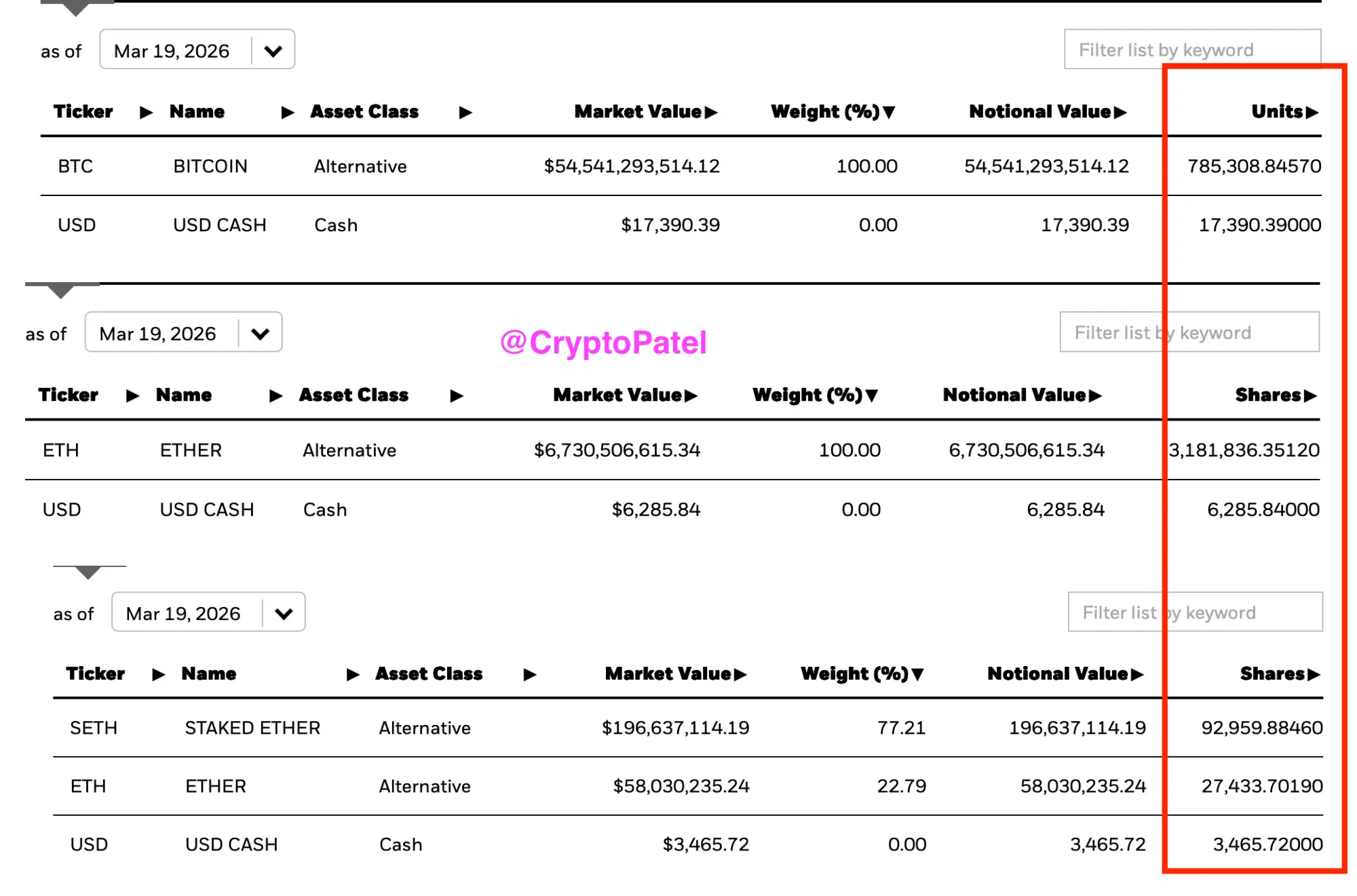Click the Weight (%) header in bottom table

(x=854, y=674)
